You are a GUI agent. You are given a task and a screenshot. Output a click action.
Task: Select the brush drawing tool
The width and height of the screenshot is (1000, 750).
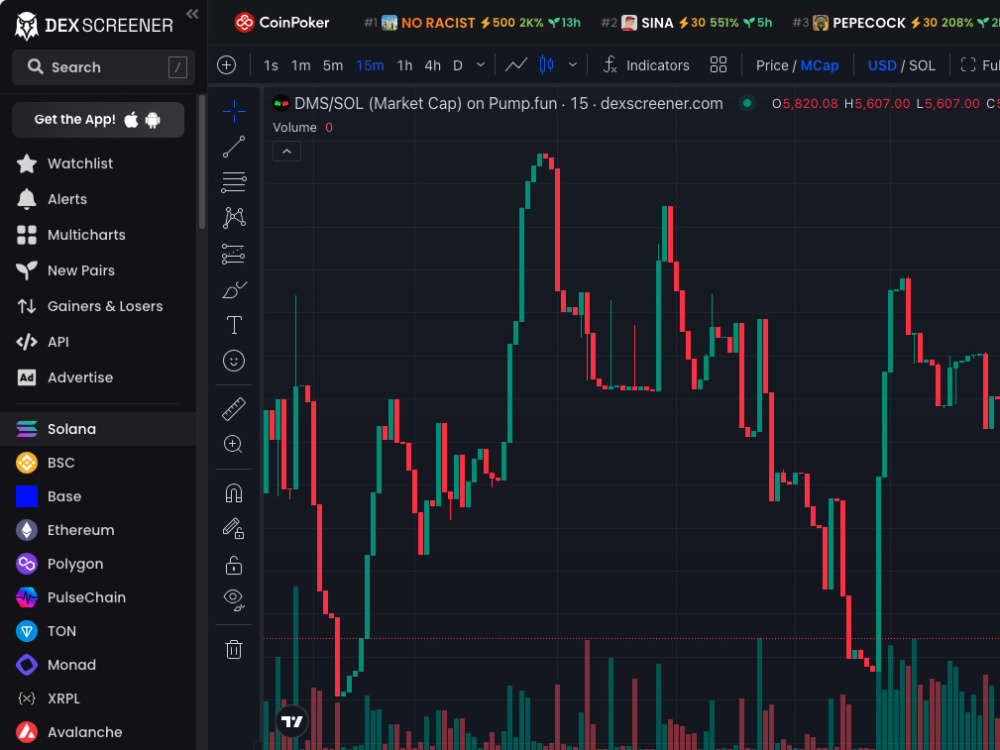[234, 290]
